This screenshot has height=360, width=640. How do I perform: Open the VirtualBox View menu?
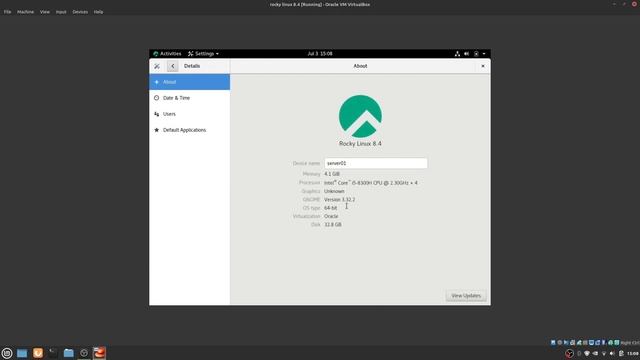point(45,12)
